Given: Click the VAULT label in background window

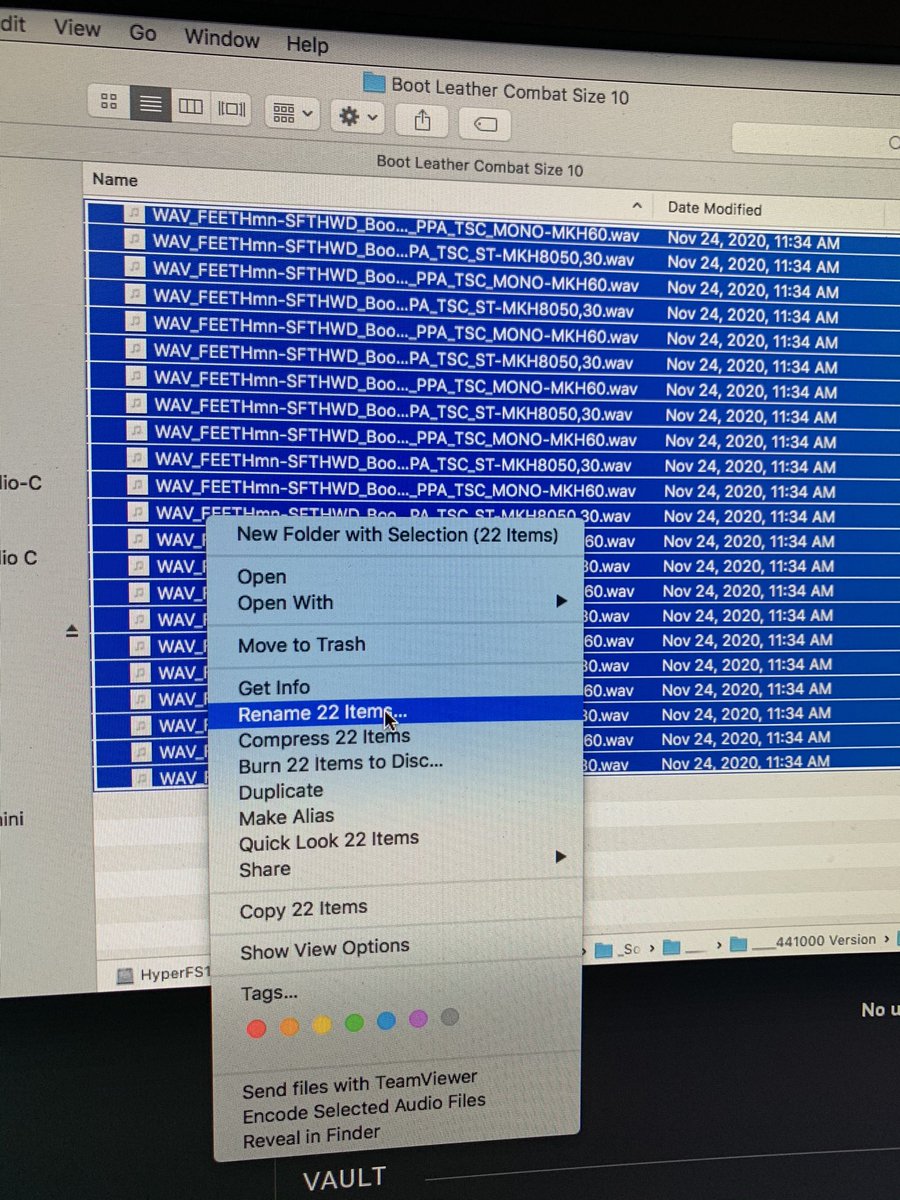Looking at the screenshot, I should pos(344,1178).
